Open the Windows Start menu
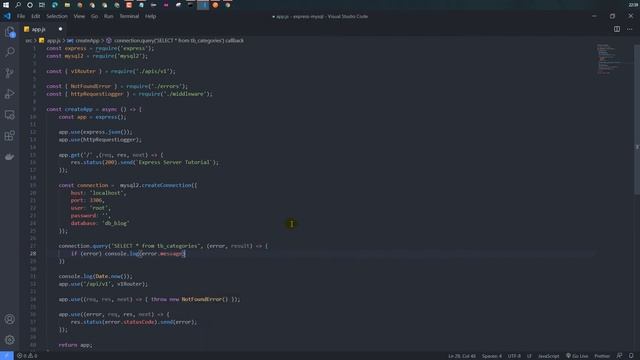640x360 pixels. 6,5
